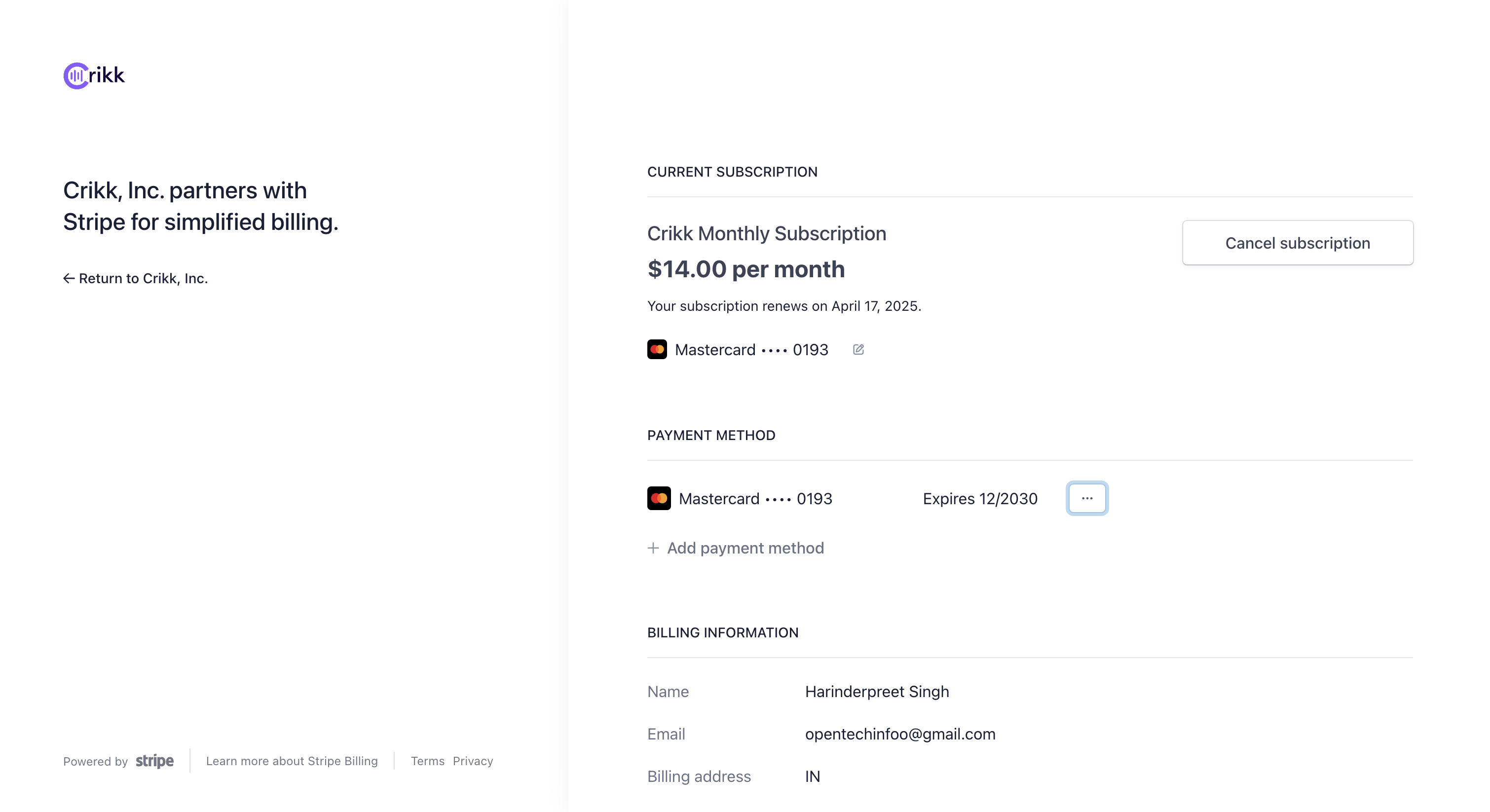Click the email opentechinfoo@gmail.com
This screenshot has height=812, width=1490.
(900, 734)
